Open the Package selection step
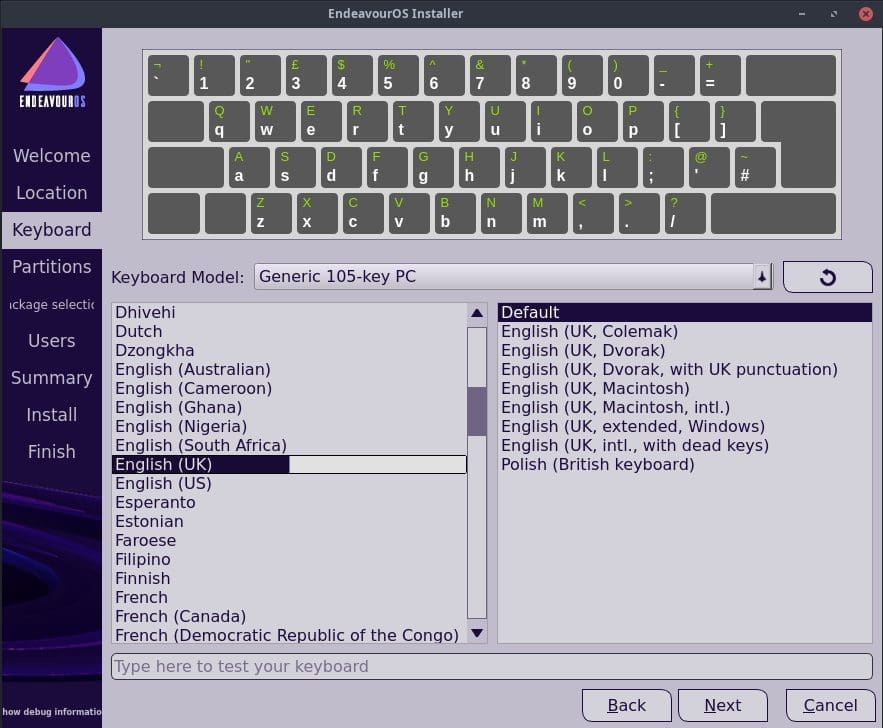The image size is (883, 728). [x=52, y=304]
